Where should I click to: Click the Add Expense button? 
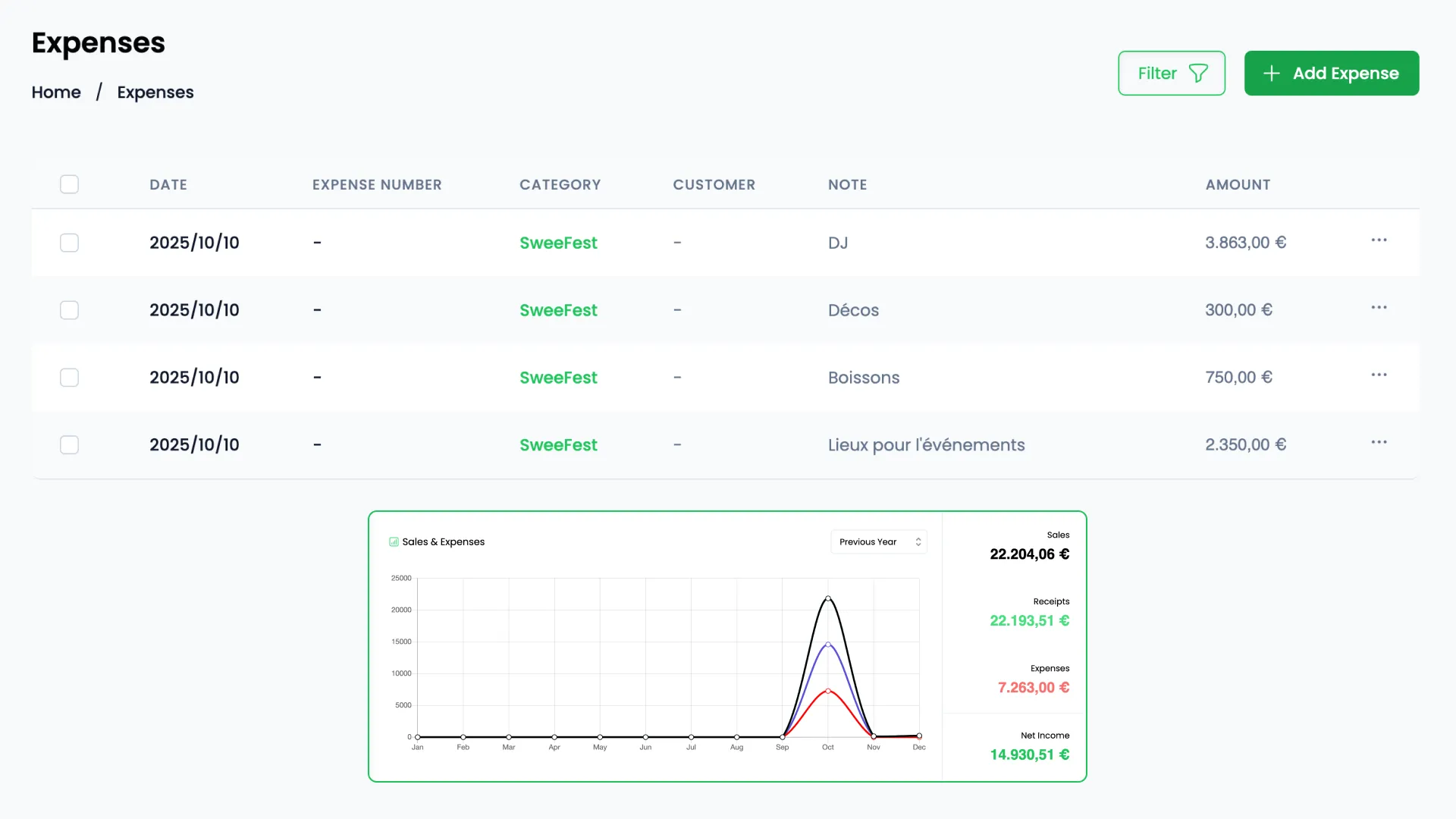(x=1332, y=73)
